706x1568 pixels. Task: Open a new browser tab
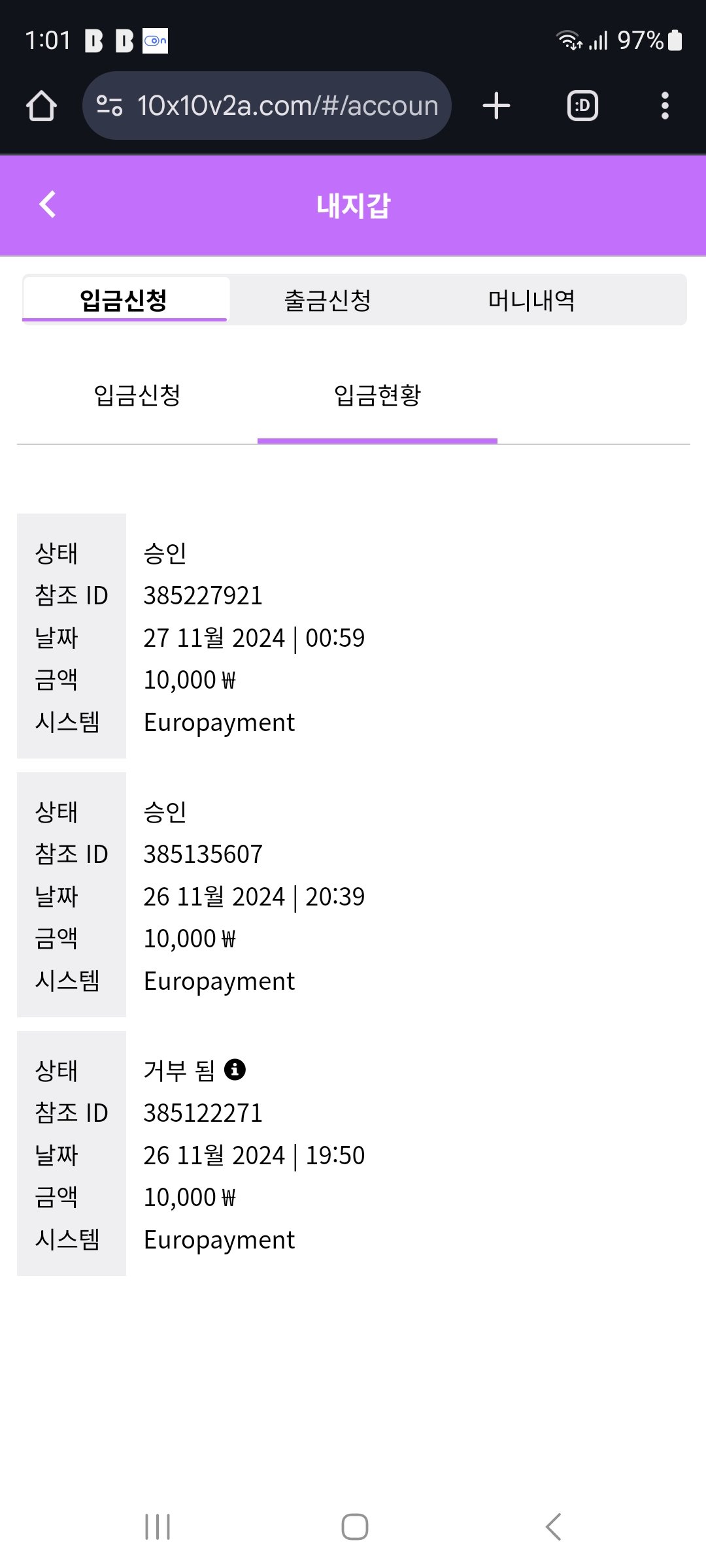pos(496,106)
